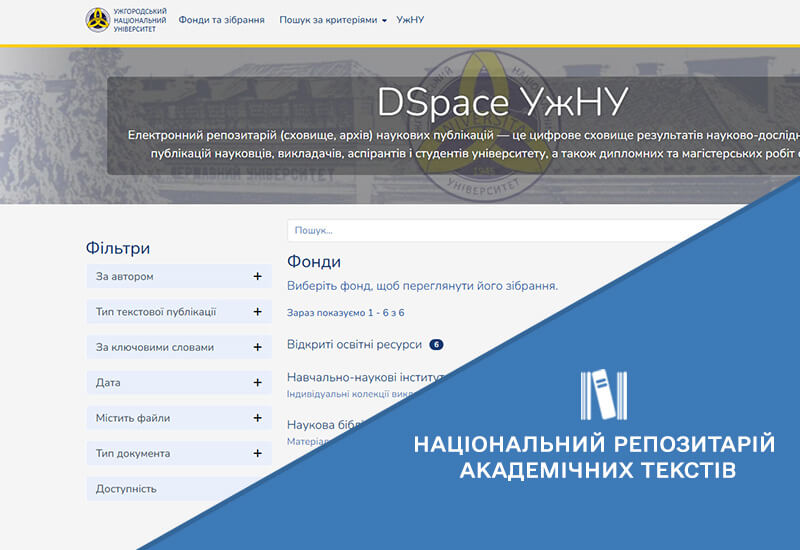
Task: Open the Відкриті освітні ресурси community
Action: click(354, 344)
